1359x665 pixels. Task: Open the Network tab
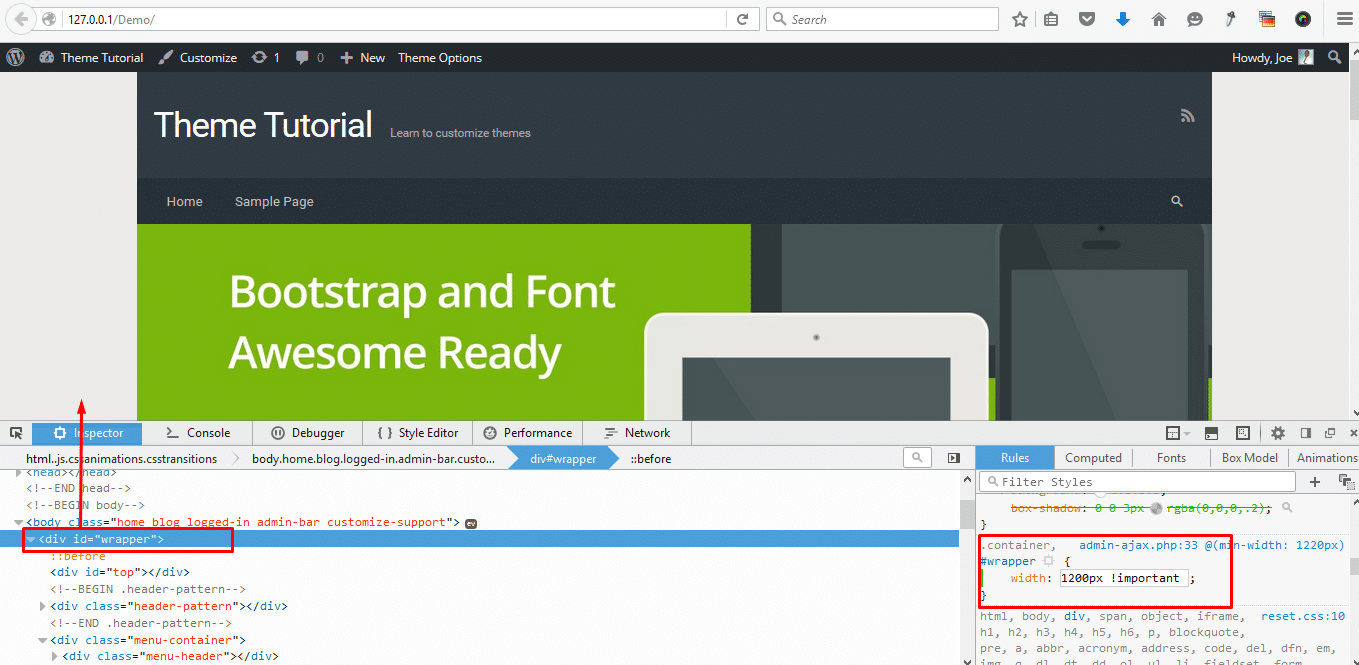pyautogui.click(x=637, y=433)
